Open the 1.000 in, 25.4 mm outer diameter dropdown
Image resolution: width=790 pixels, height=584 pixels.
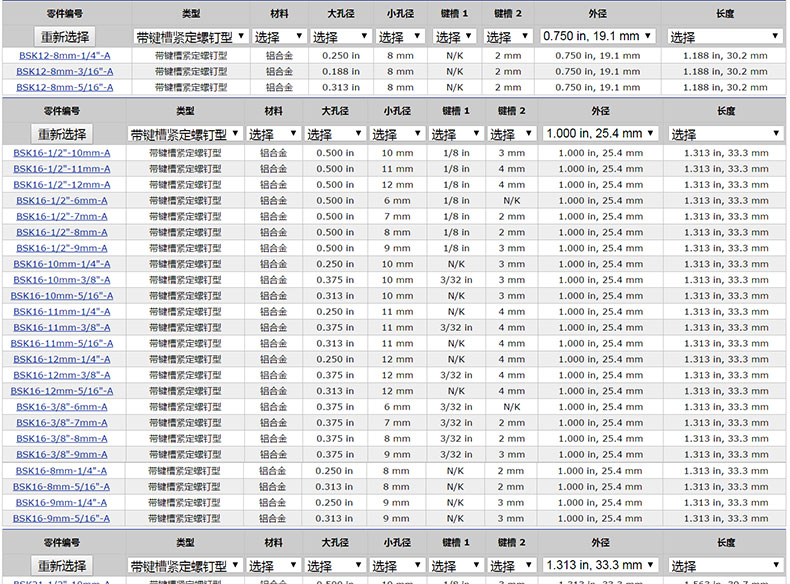(600, 133)
